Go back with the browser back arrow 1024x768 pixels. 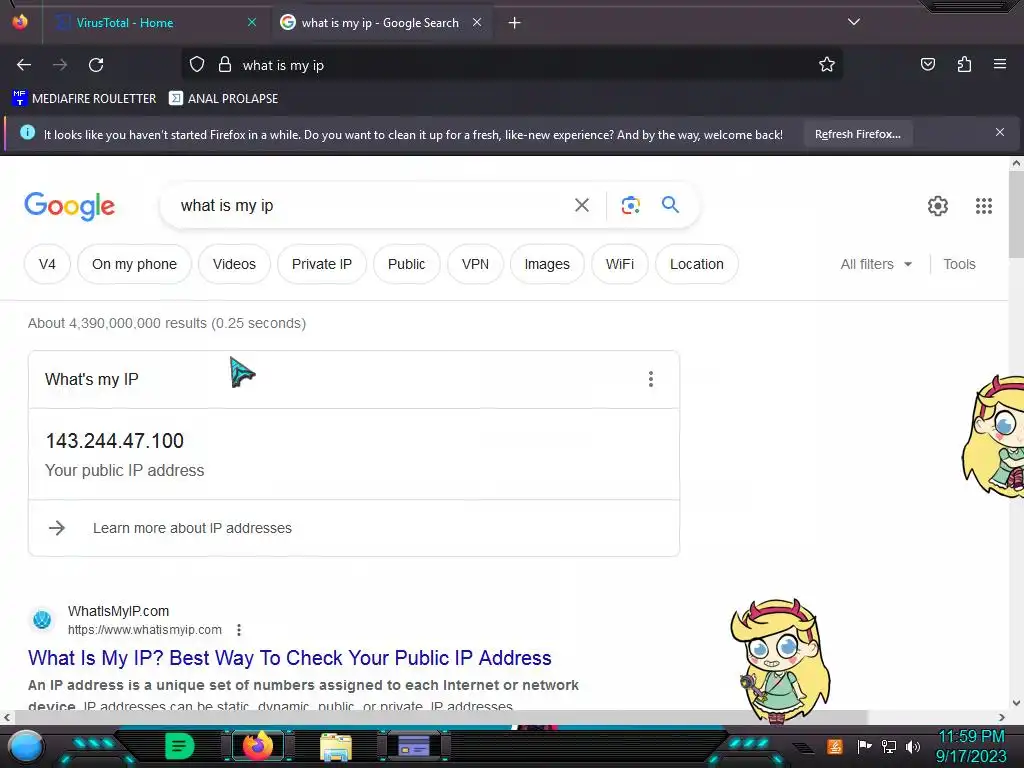[x=24, y=65]
